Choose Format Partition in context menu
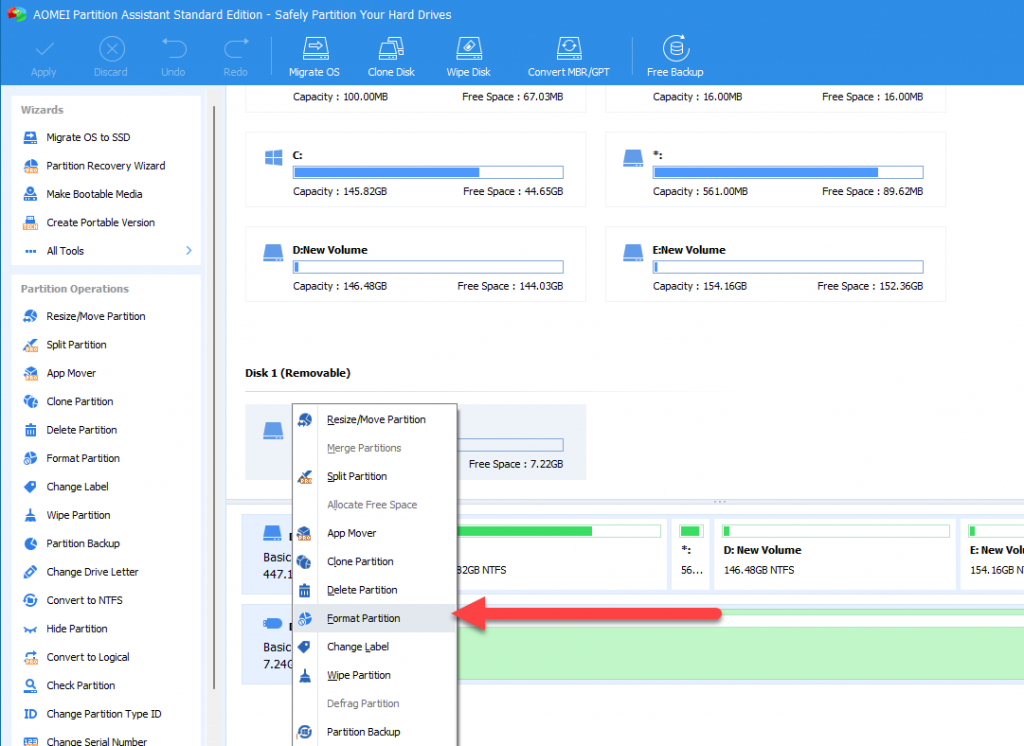 pyautogui.click(x=363, y=619)
